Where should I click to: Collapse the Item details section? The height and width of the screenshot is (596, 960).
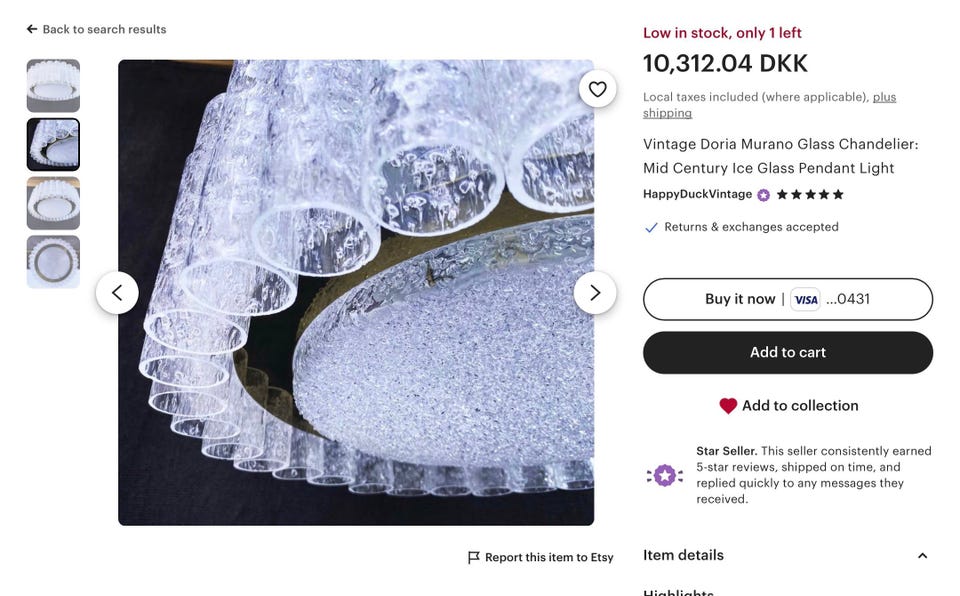(x=922, y=556)
